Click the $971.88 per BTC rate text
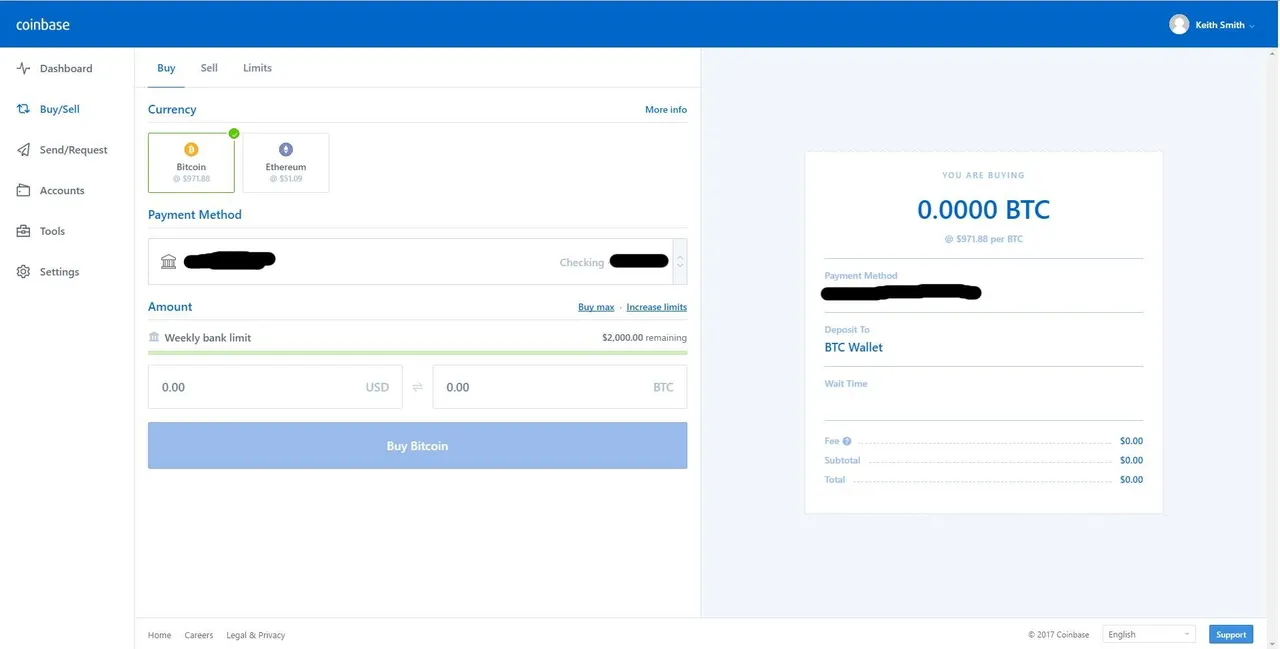This screenshot has height=649, width=1280. pyautogui.click(x=984, y=239)
